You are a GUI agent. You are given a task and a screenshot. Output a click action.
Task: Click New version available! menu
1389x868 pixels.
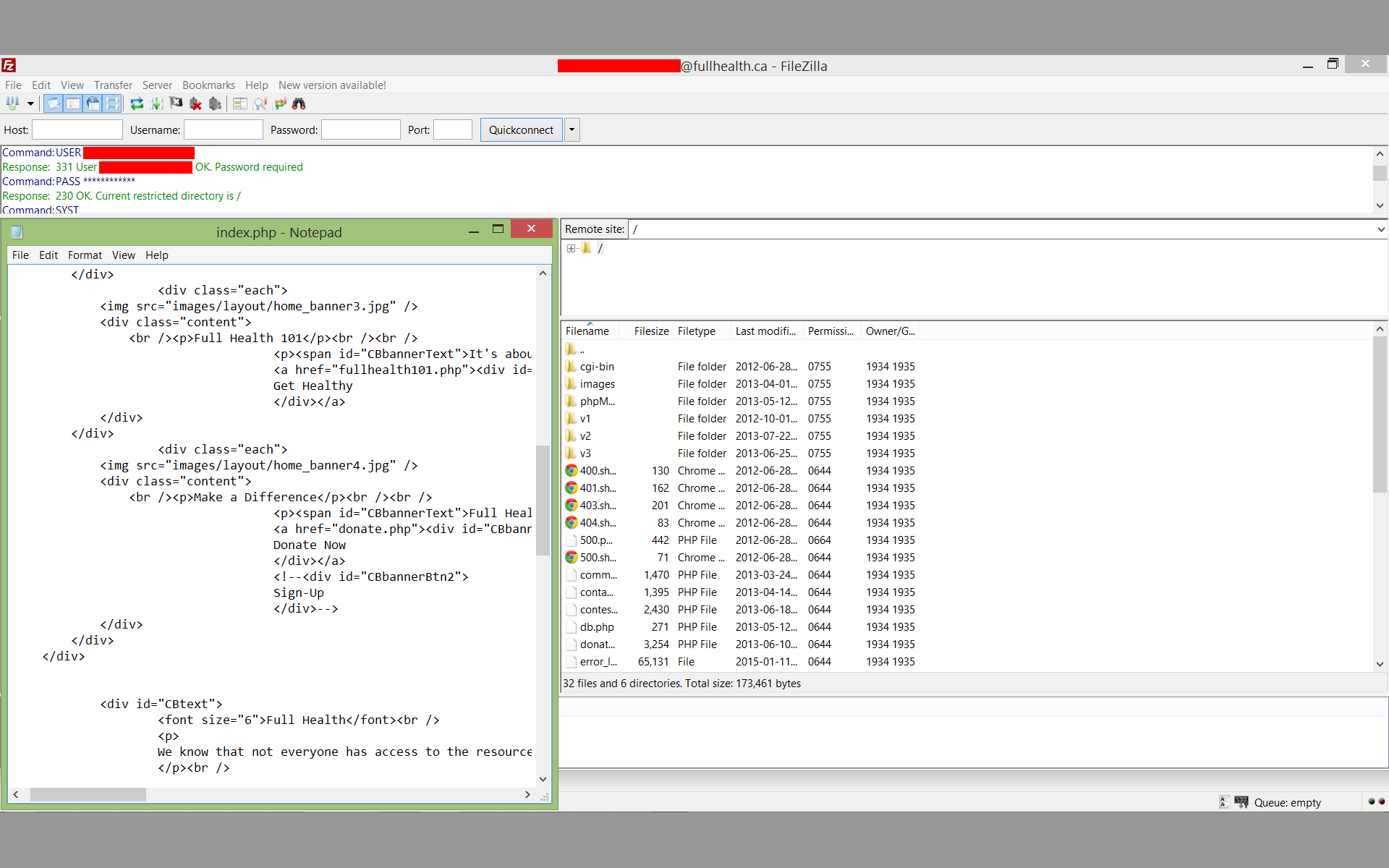tap(332, 85)
